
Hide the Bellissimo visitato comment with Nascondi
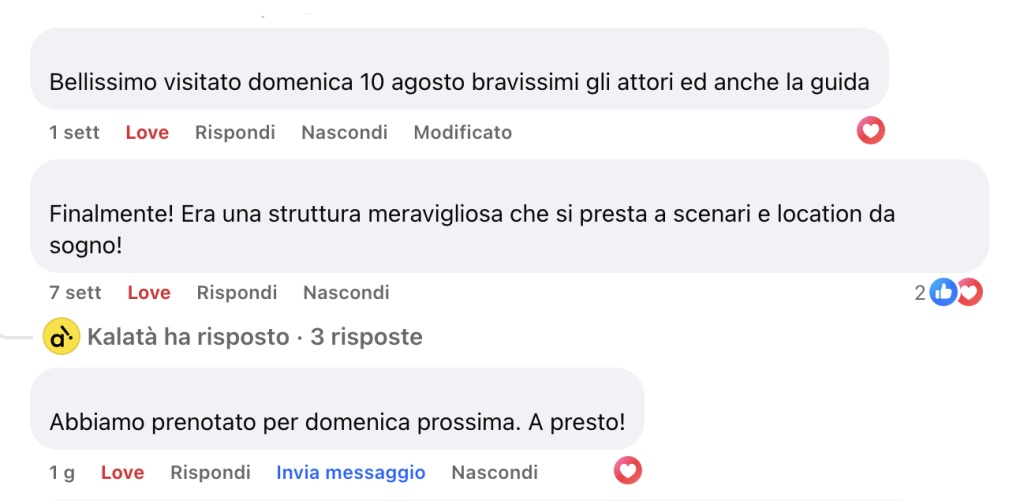[x=344, y=133]
